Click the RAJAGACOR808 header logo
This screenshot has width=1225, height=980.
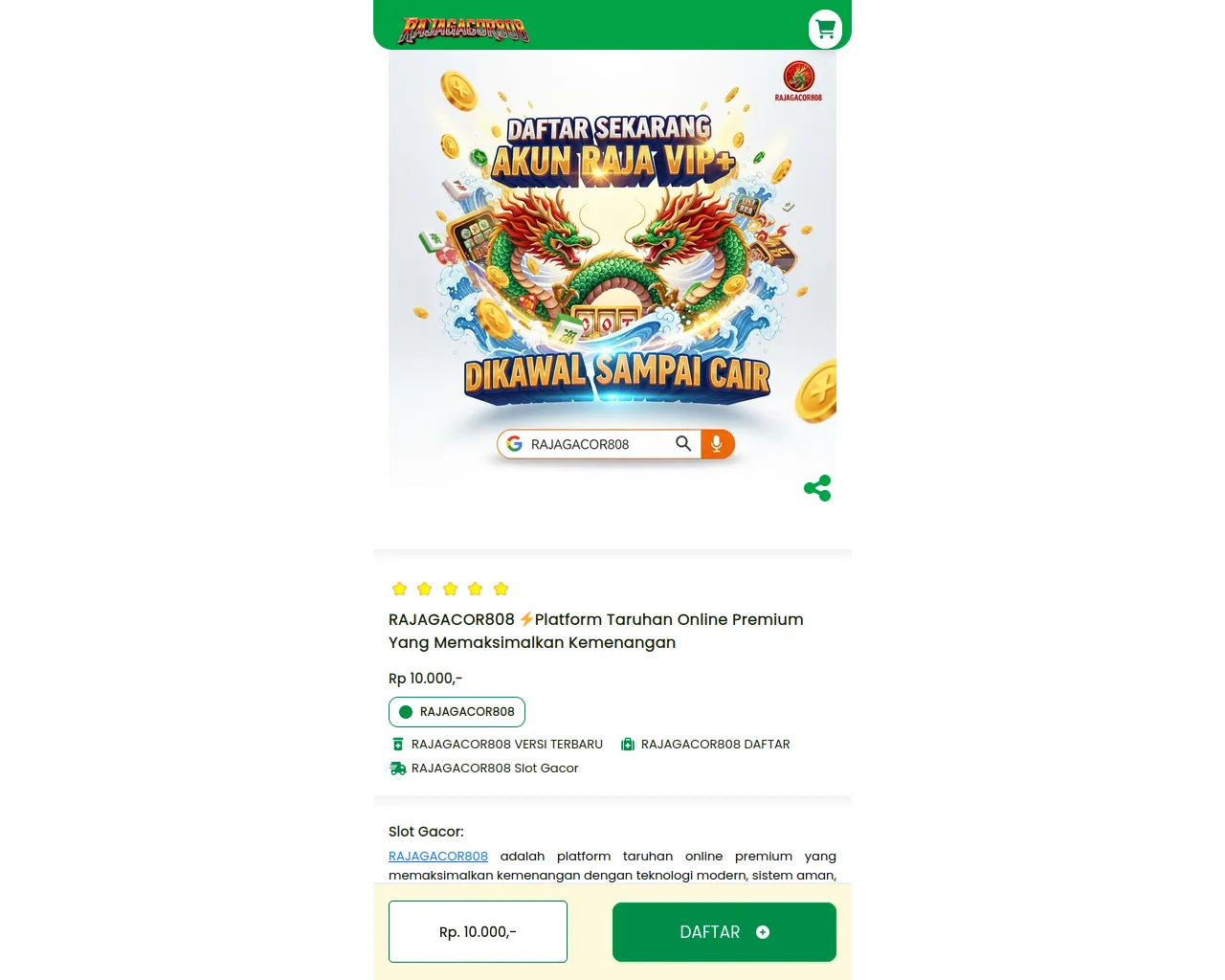464,30
